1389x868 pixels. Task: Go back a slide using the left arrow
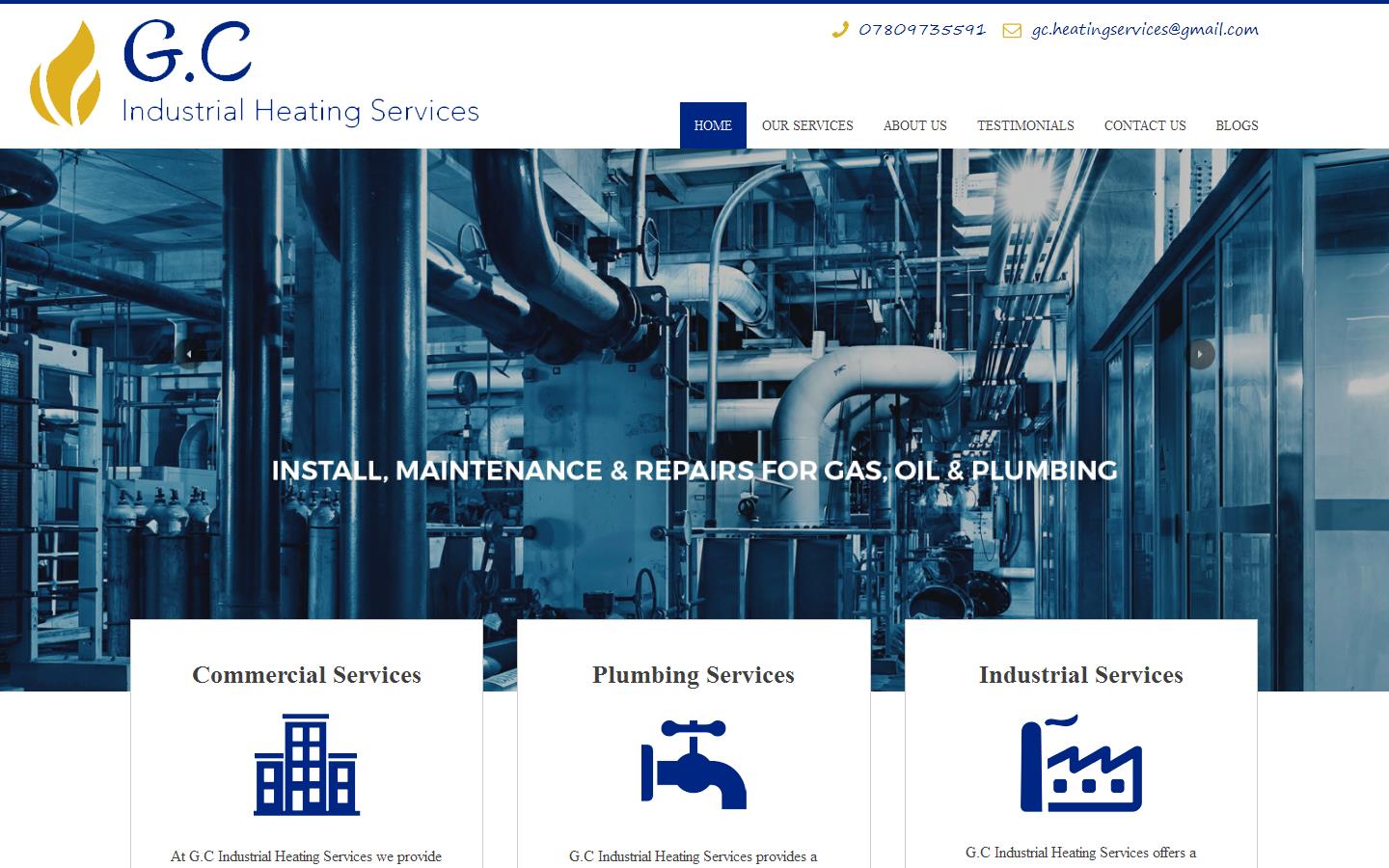click(189, 355)
